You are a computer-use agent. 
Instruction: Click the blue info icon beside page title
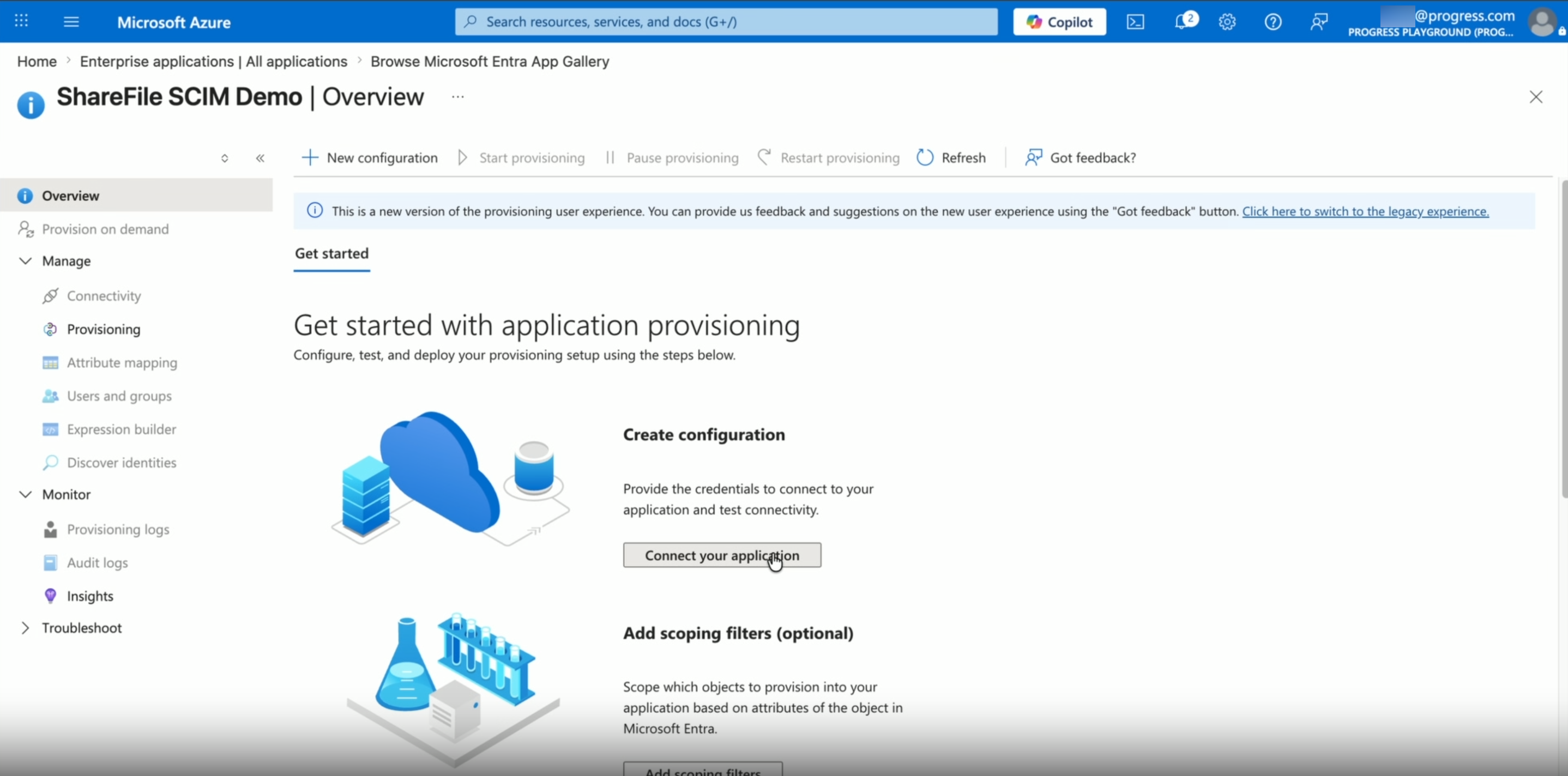click(x=31, y=105)
